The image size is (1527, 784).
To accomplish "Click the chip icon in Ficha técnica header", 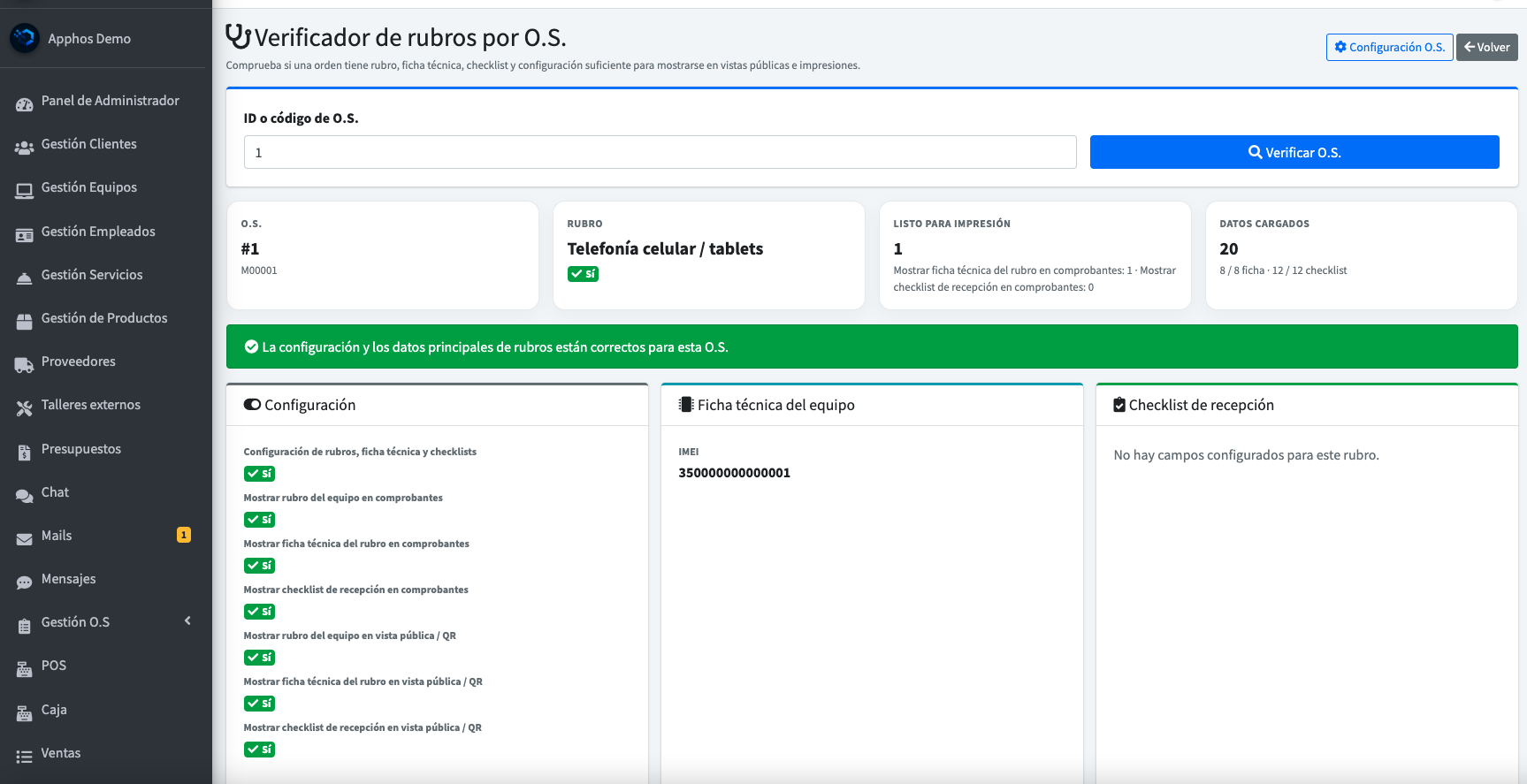I will tap(686, 405).
